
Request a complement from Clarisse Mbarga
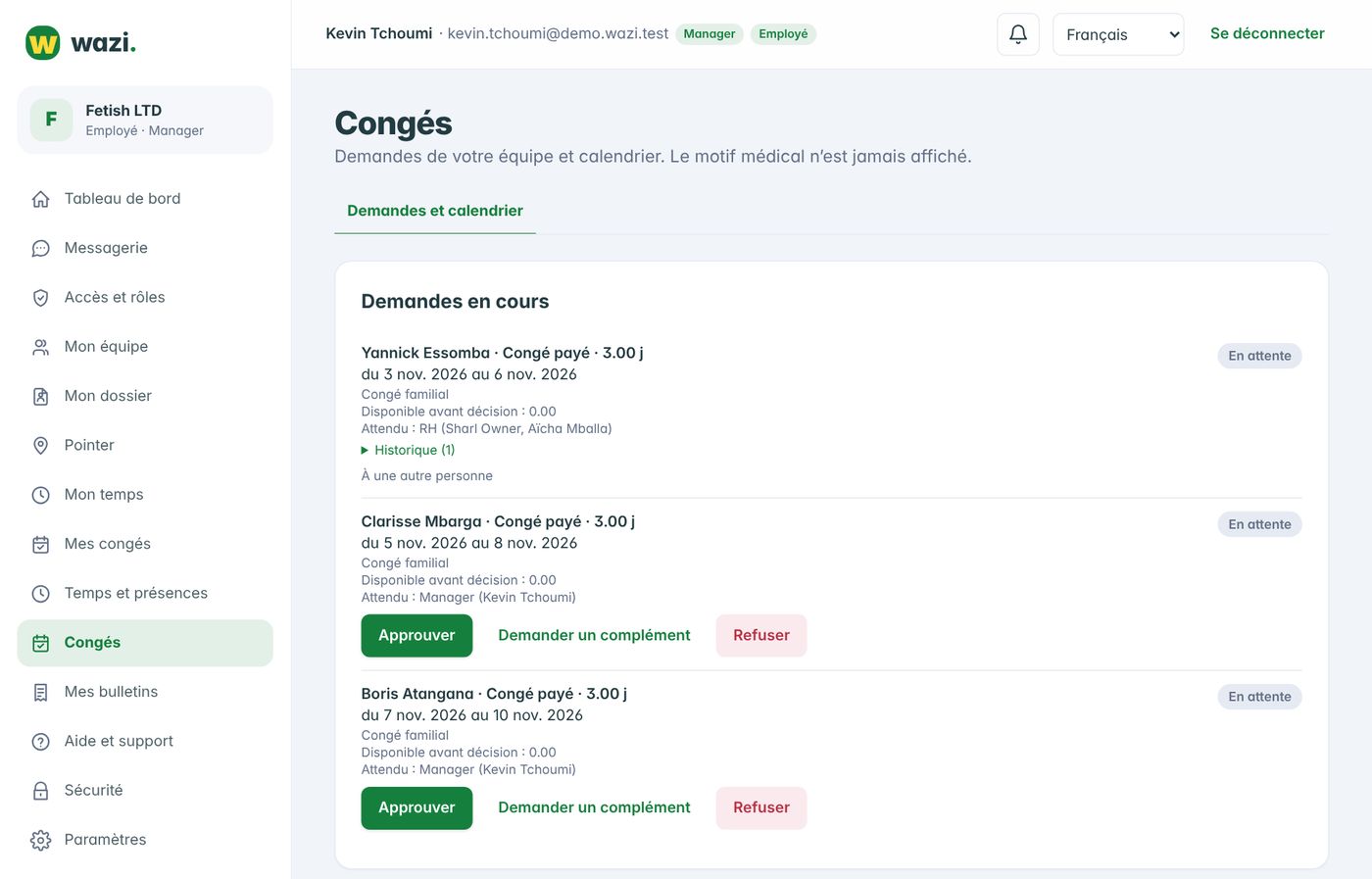594,635
